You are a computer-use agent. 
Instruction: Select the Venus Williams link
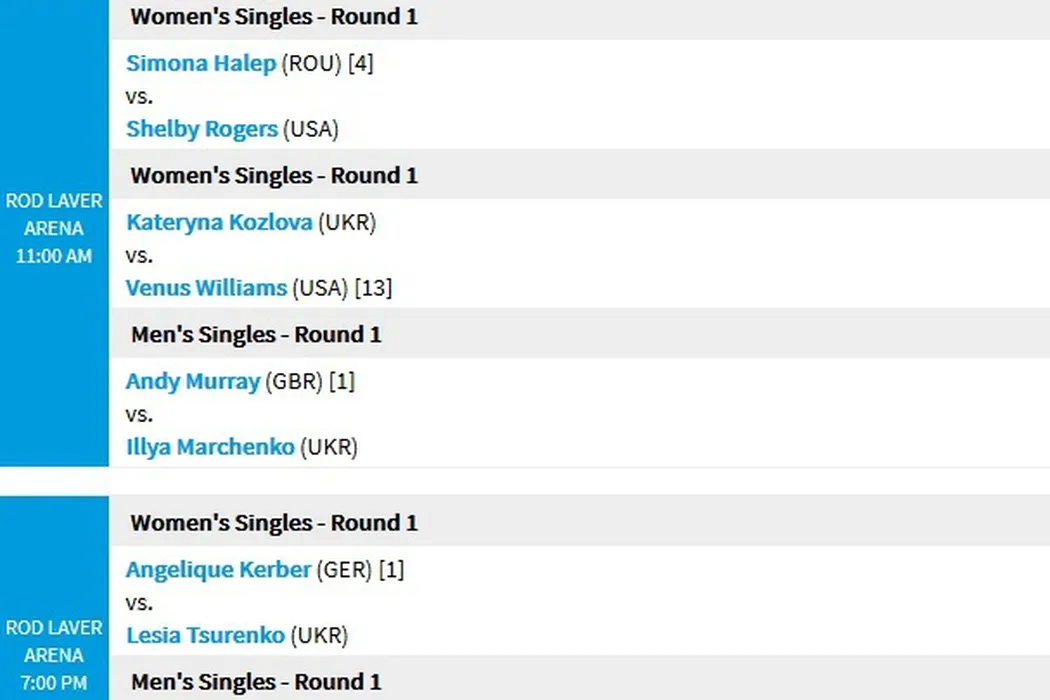point(206,288)
